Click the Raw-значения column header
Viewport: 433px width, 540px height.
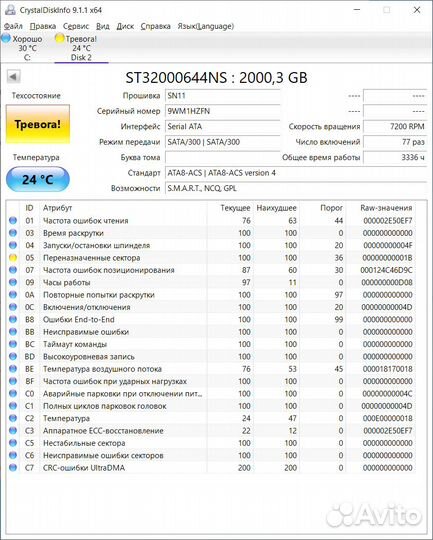pos(386,208)
